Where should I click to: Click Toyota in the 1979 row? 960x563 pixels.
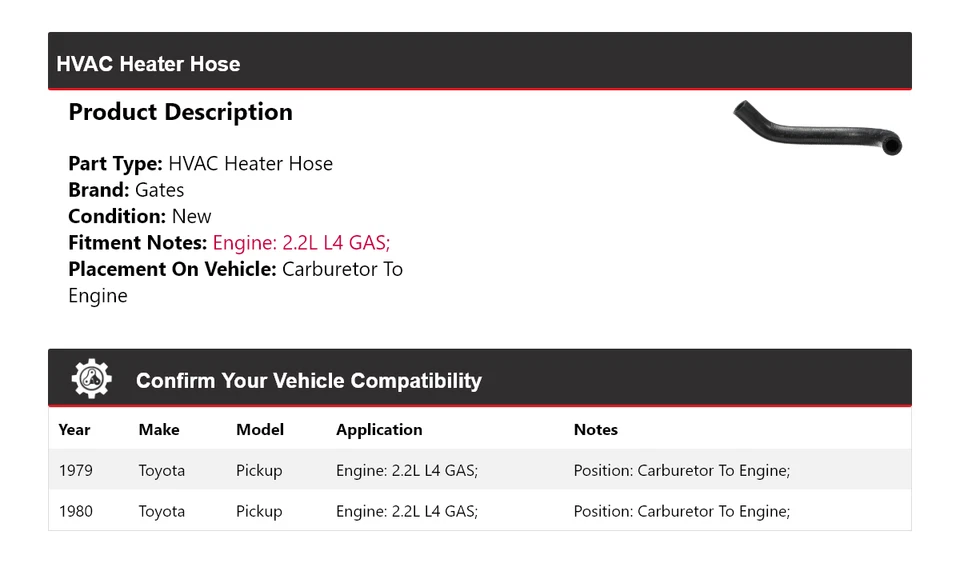161,470
